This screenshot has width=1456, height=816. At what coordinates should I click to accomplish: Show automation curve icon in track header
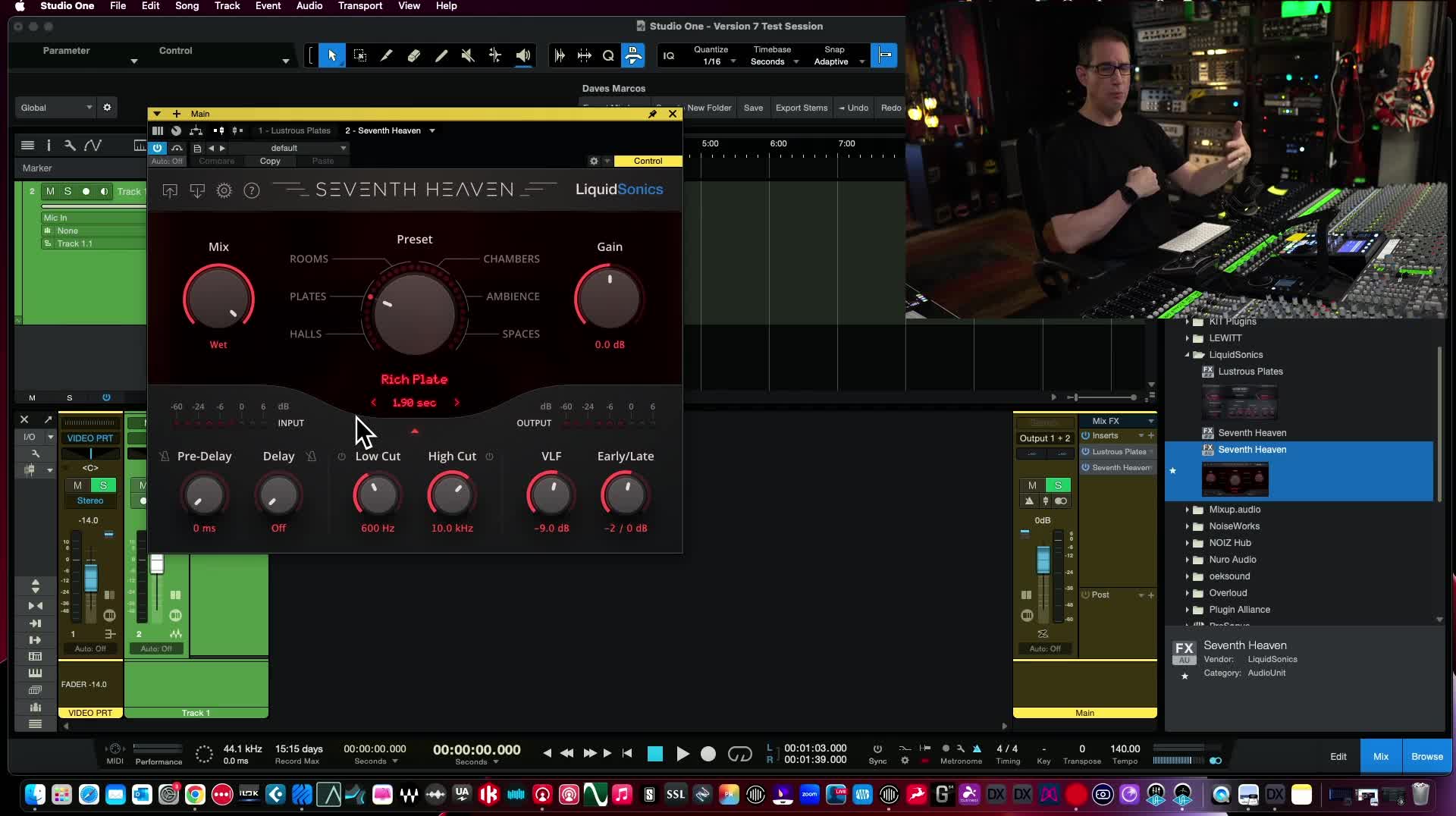click(93, 145)
